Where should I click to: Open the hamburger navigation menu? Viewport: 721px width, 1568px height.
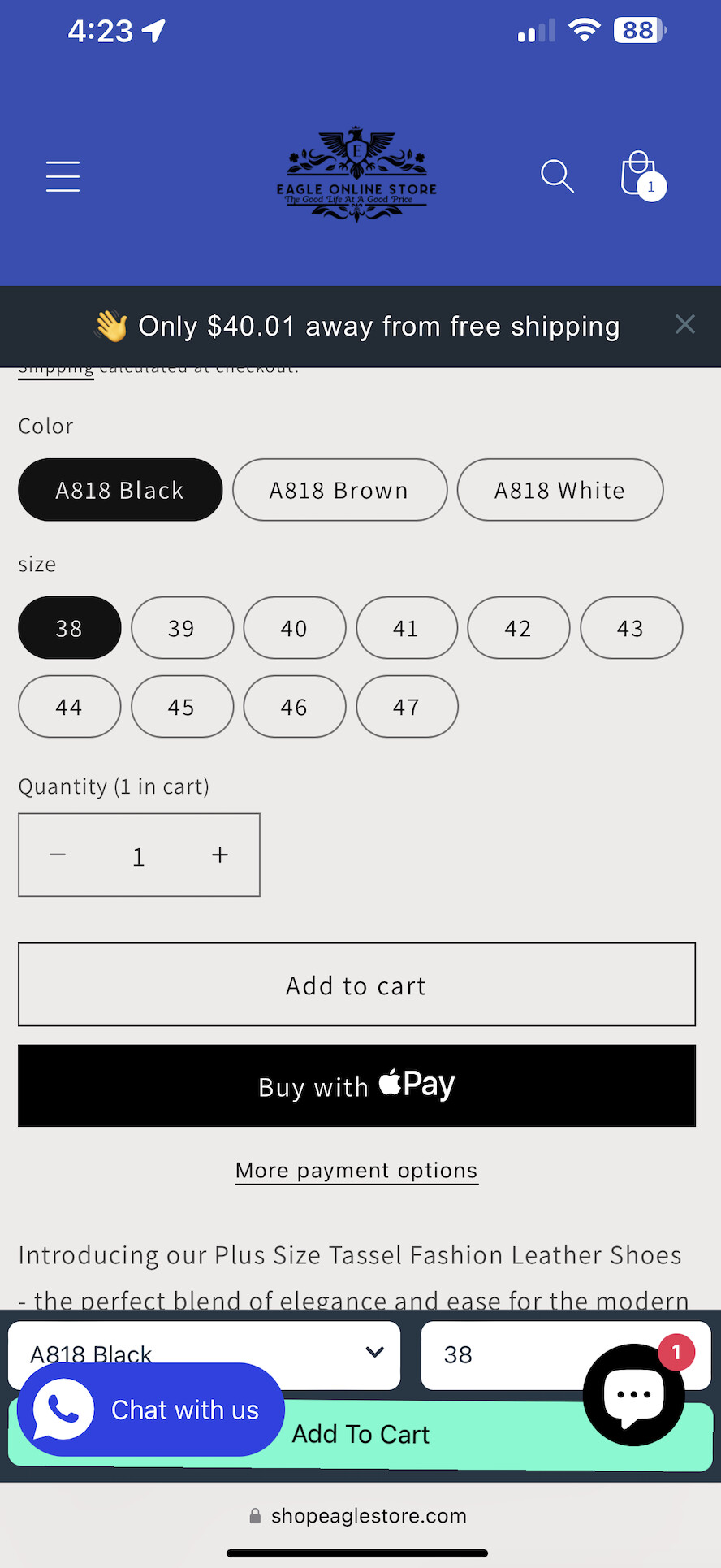(x=63, y=176)
